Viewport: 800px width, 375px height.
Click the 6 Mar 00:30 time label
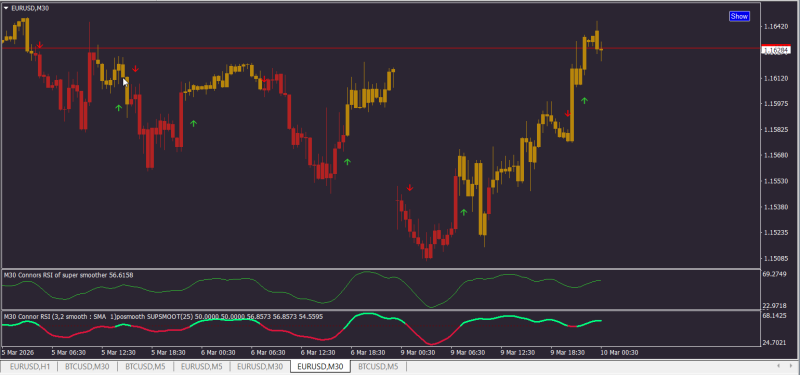pos(218,352)
